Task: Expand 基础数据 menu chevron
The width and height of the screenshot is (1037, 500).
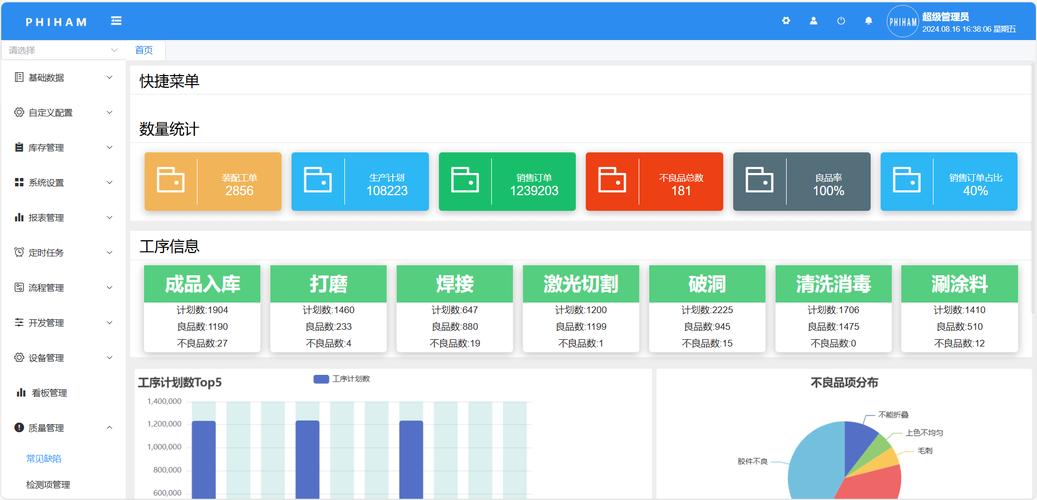Action: coord(110,77)
